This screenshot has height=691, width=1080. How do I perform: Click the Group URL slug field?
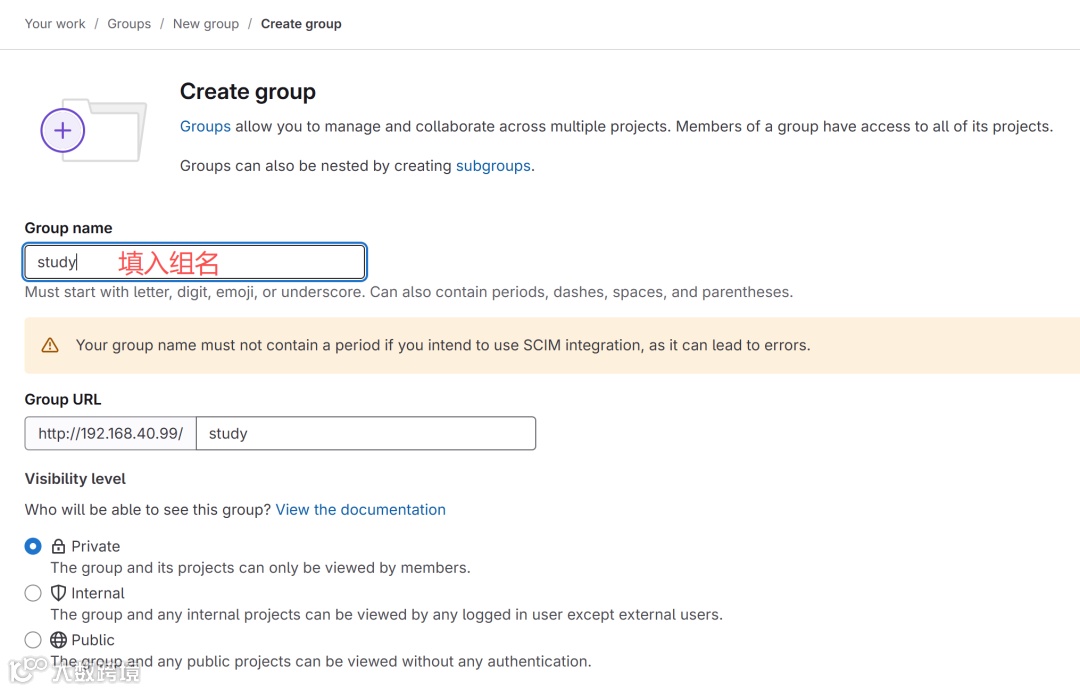[x=366, y=434]
